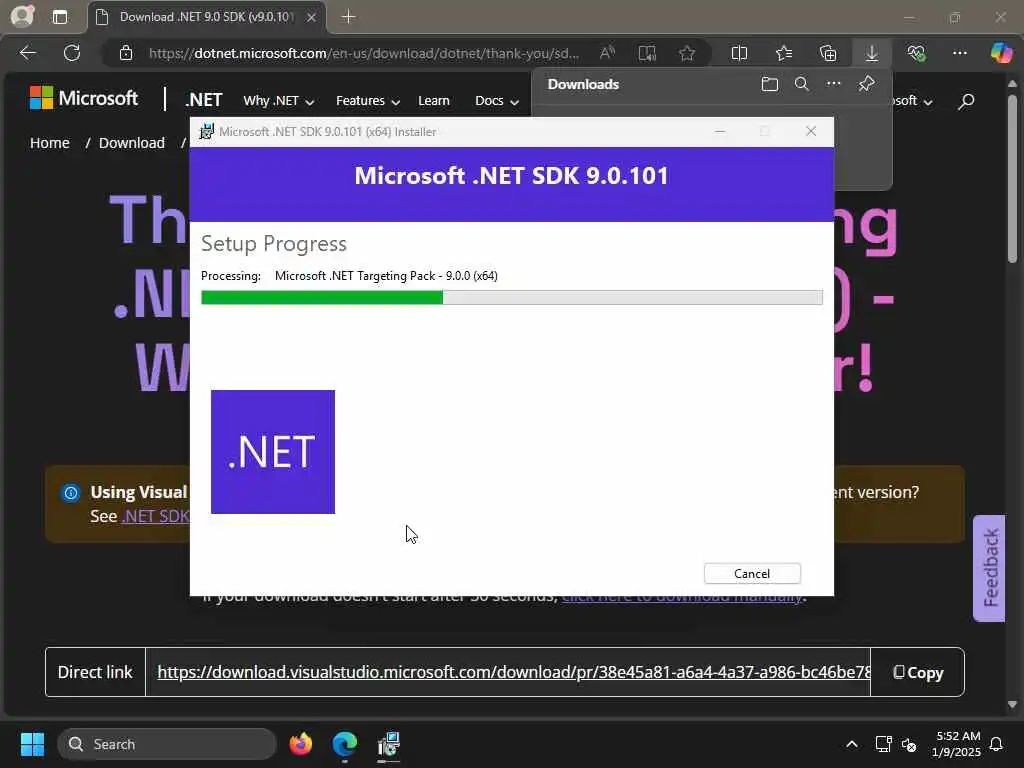Copy the direct link

(918, 672)
